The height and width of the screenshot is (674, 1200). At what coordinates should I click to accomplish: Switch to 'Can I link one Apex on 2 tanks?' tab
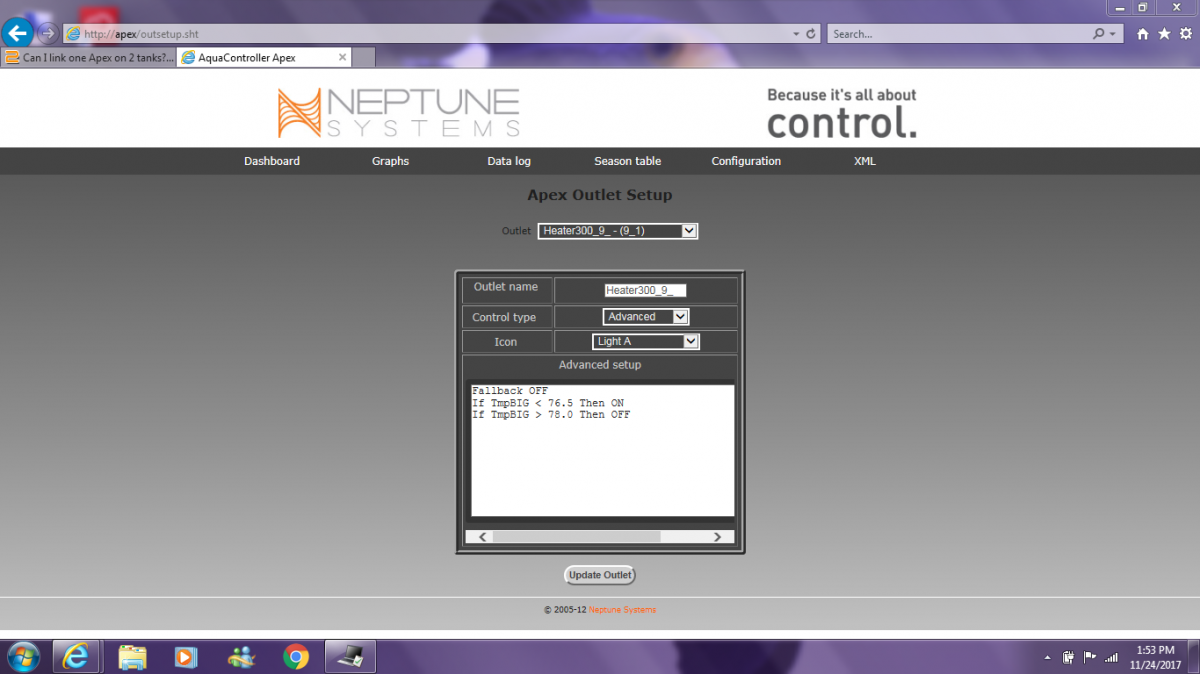click(x=89, y=57)
